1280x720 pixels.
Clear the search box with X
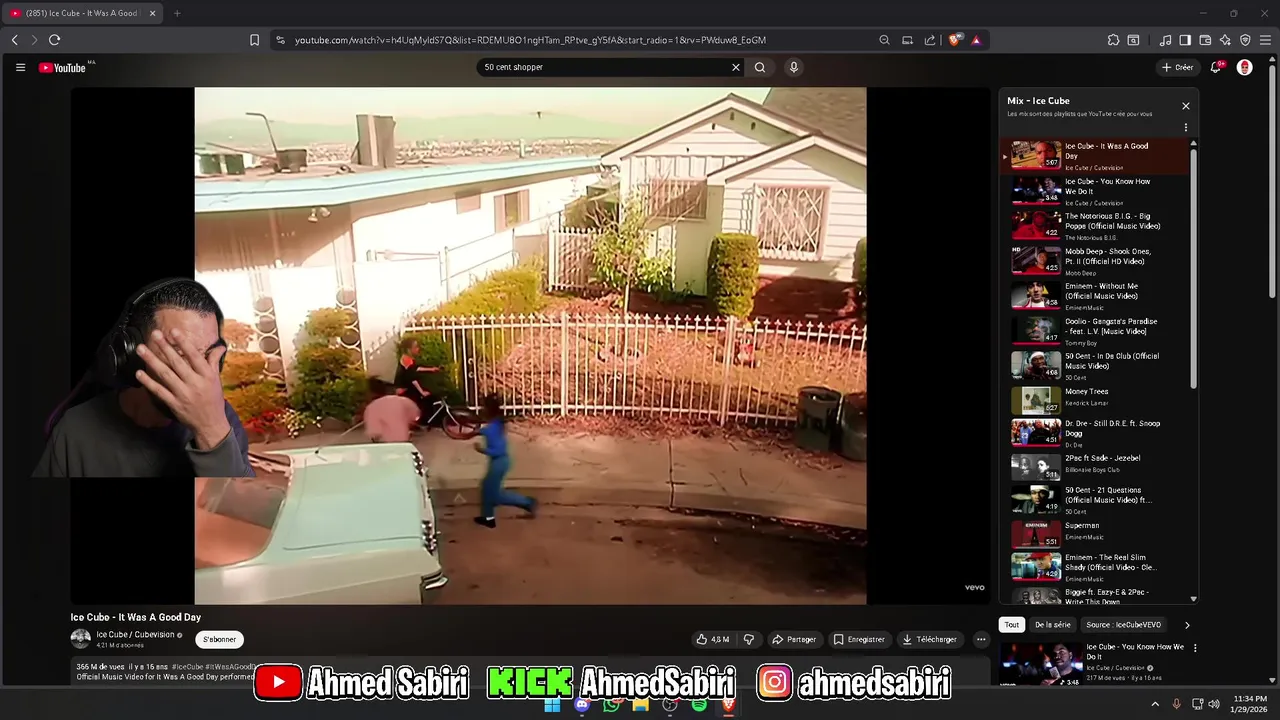tap(736, 67)
